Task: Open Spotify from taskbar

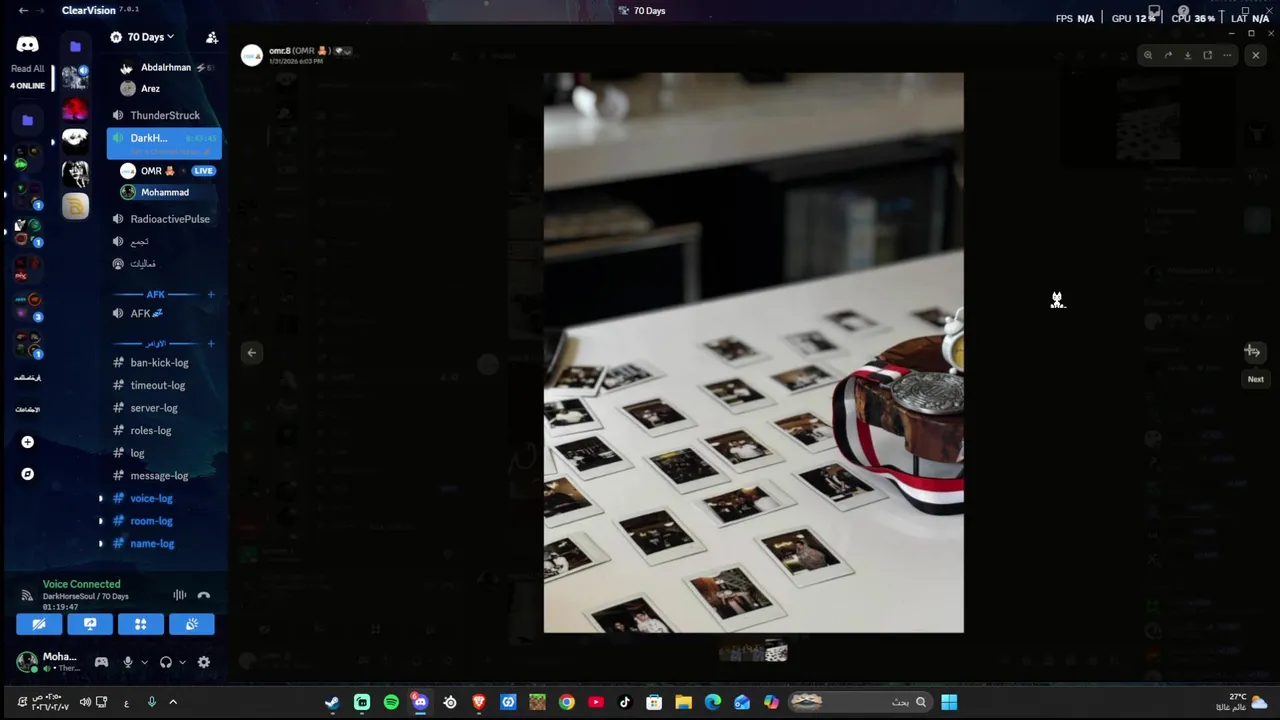Action: point(391,702)
